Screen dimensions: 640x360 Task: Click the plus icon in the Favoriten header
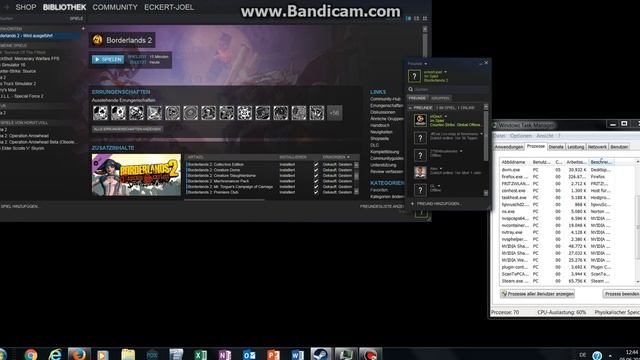(x=83, y=29)
